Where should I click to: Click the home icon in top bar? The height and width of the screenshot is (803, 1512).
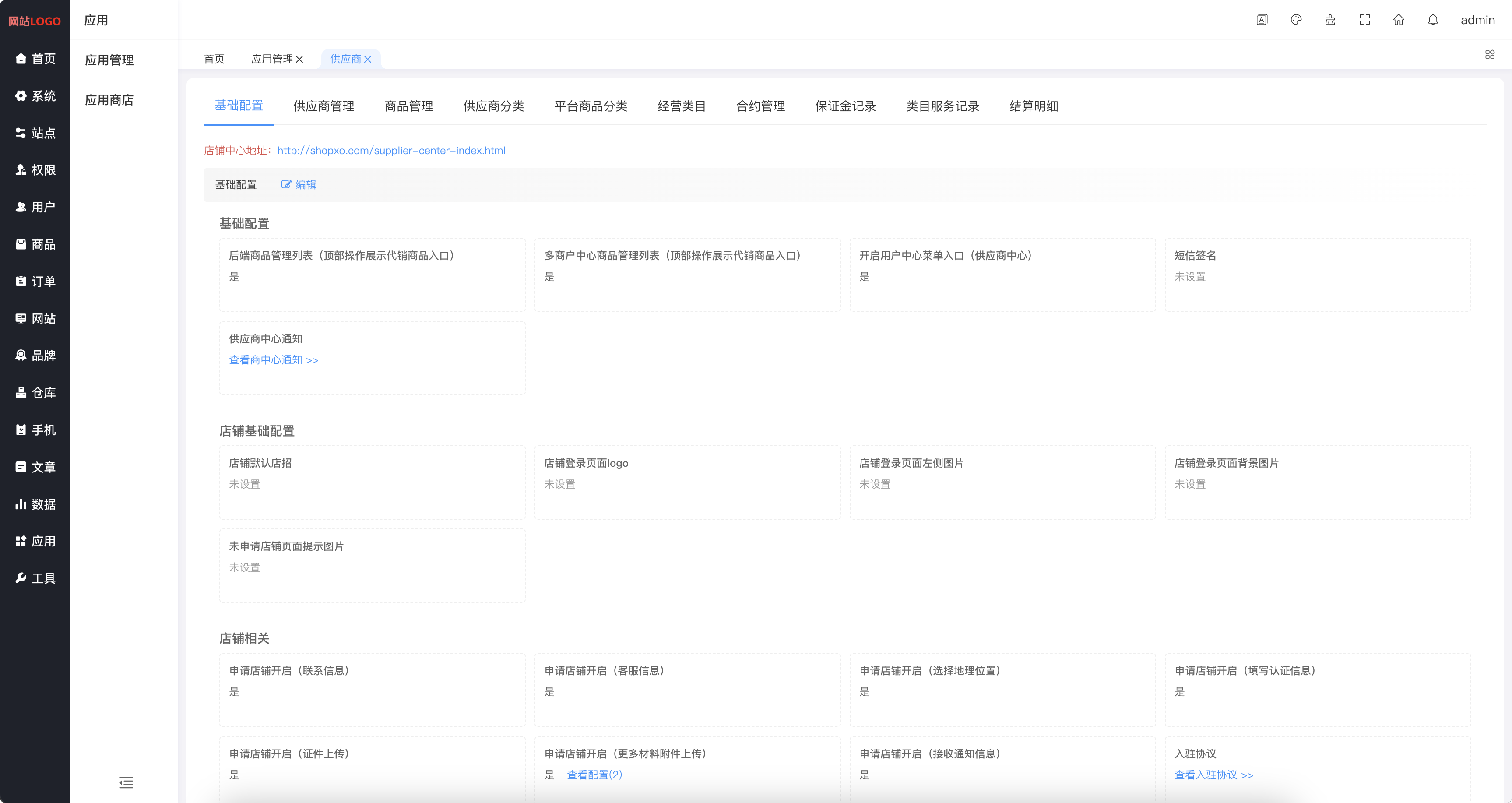point(1399,20)
